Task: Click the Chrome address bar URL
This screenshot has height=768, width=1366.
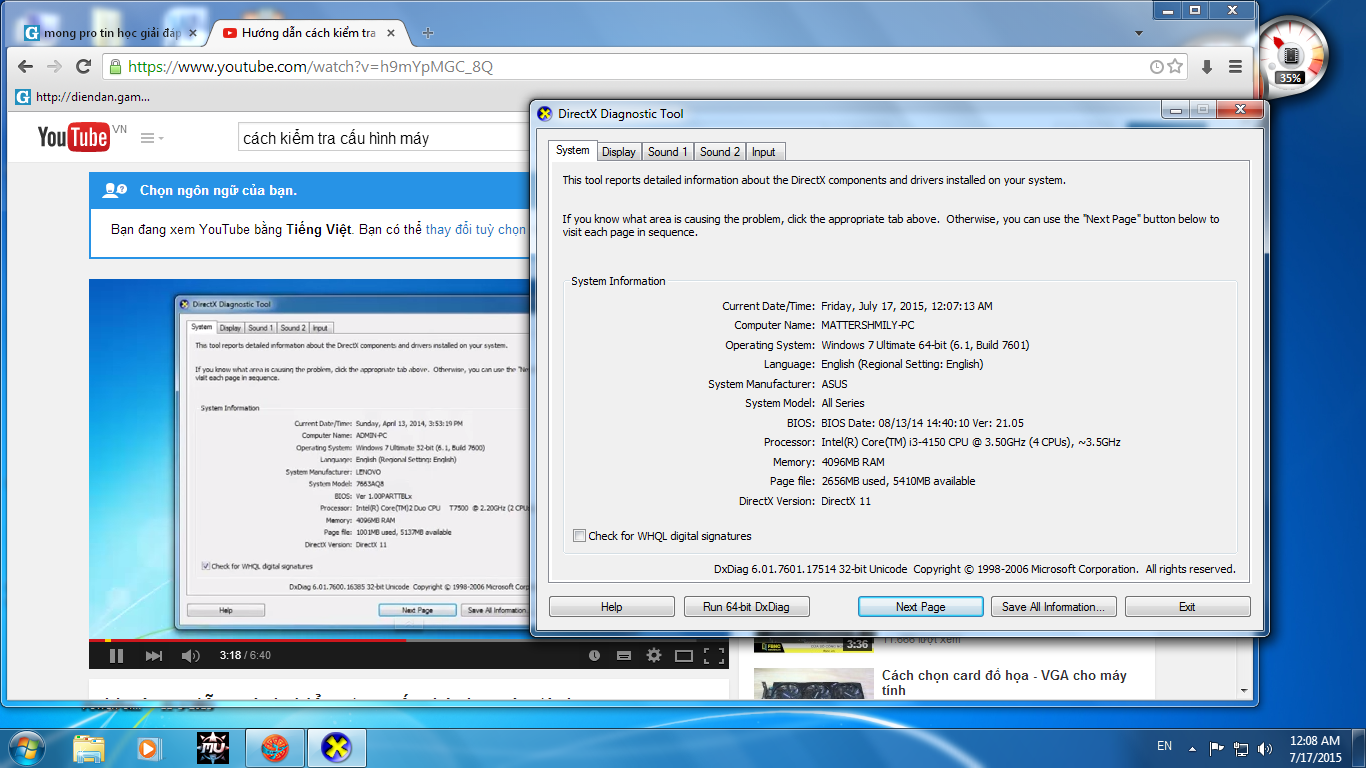Action: coord(311,67)
